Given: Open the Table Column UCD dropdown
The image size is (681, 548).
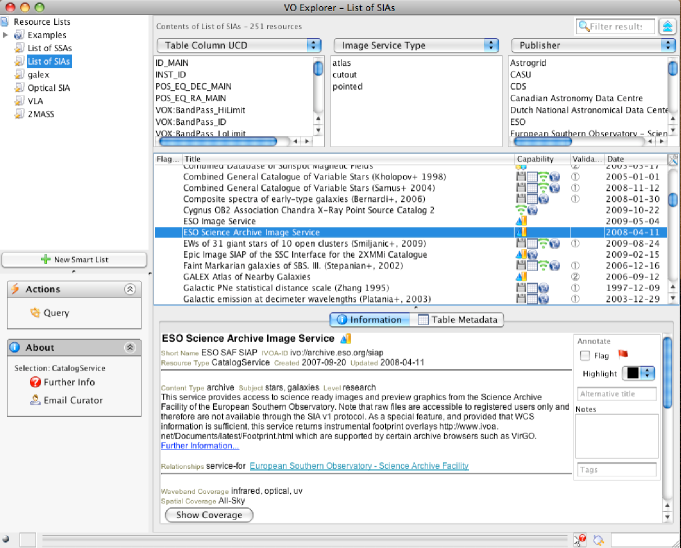Looking at the screenshot, I should (239, 45).
